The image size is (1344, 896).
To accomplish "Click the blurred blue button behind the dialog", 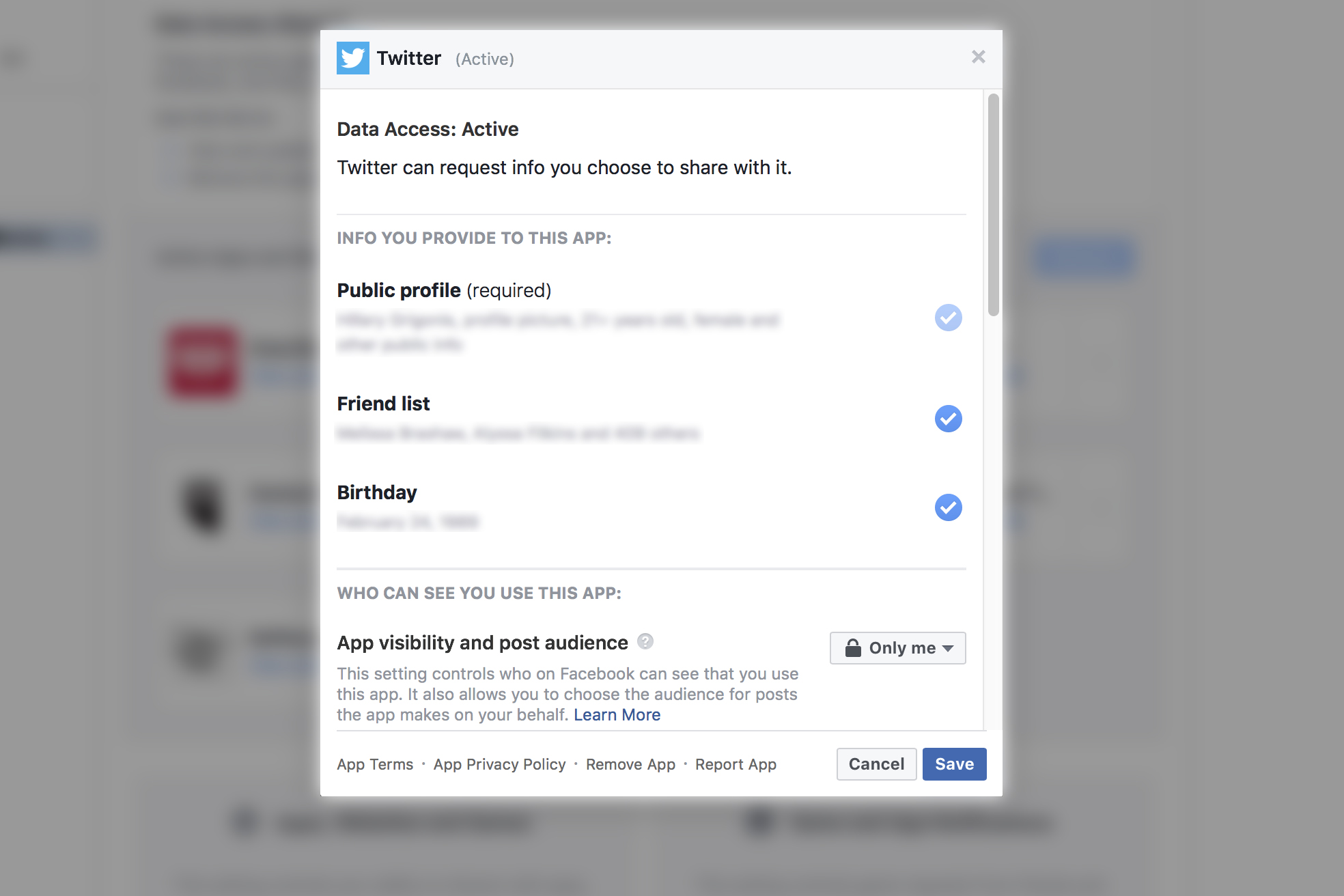I will [1083, 257].
